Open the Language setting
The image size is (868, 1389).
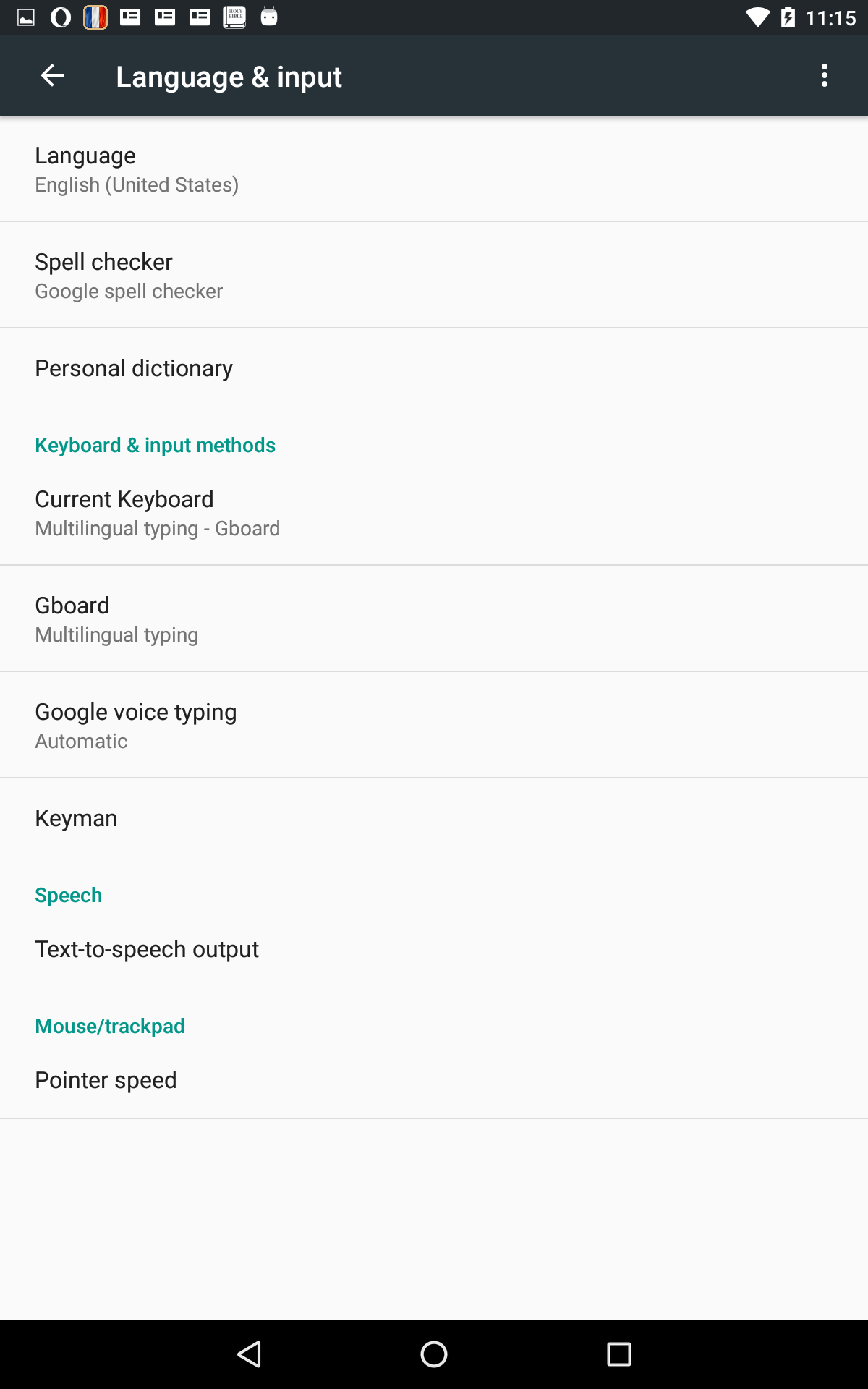[x=434, y=169]
